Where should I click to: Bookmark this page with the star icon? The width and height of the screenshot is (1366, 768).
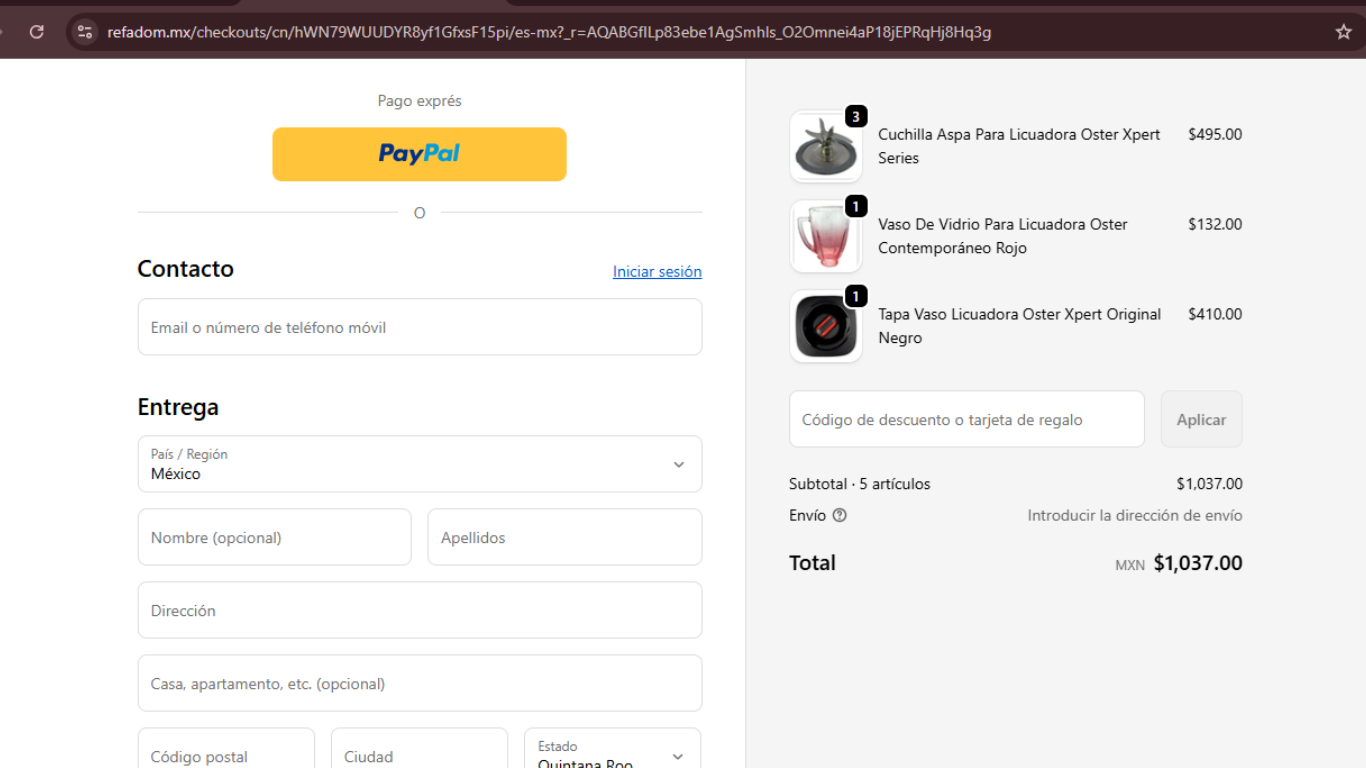pyautogui.click(x=1343, y=32)
